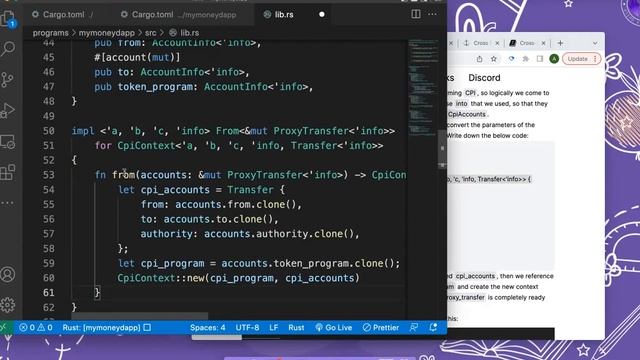This screenshot has height=360, width=640.
Task: Open the remote window indicator in status bar
Action: [5, 327]
